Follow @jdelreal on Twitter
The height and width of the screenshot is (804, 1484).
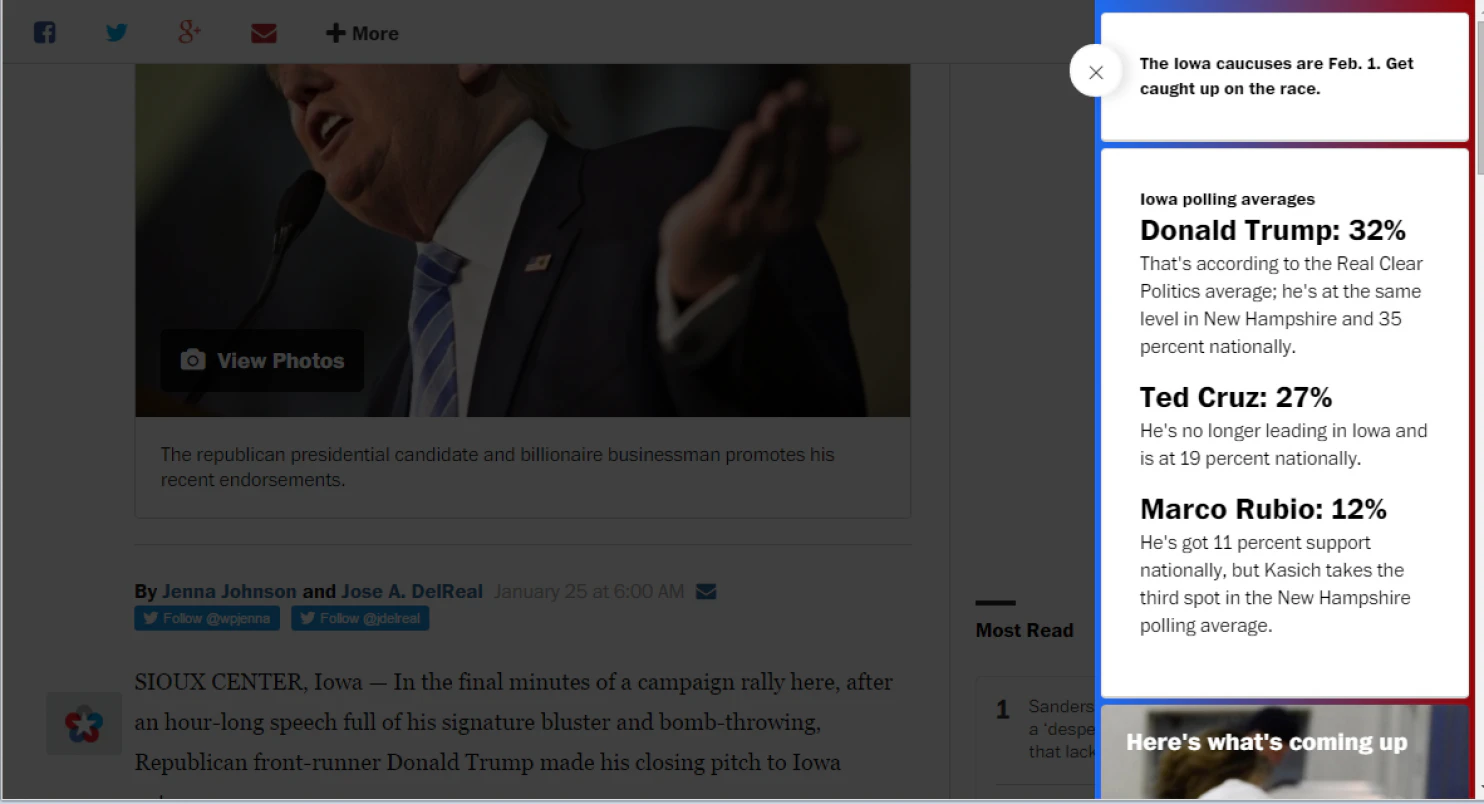pos(360,618)
